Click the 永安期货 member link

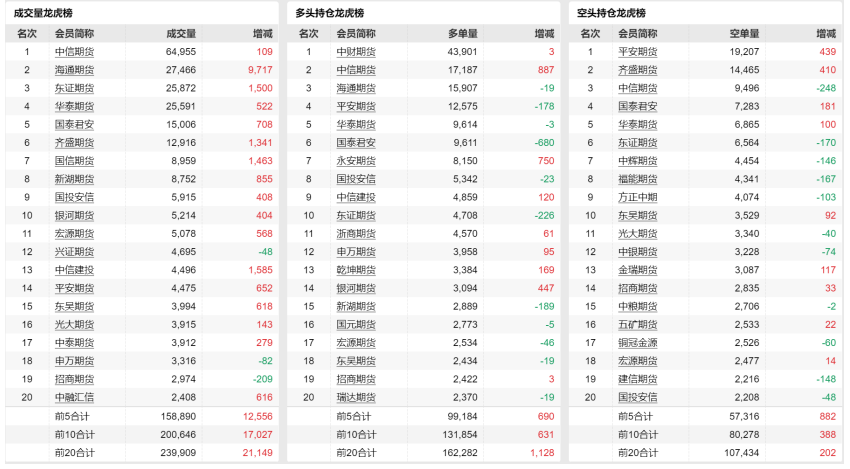click(x=356, y=161)
